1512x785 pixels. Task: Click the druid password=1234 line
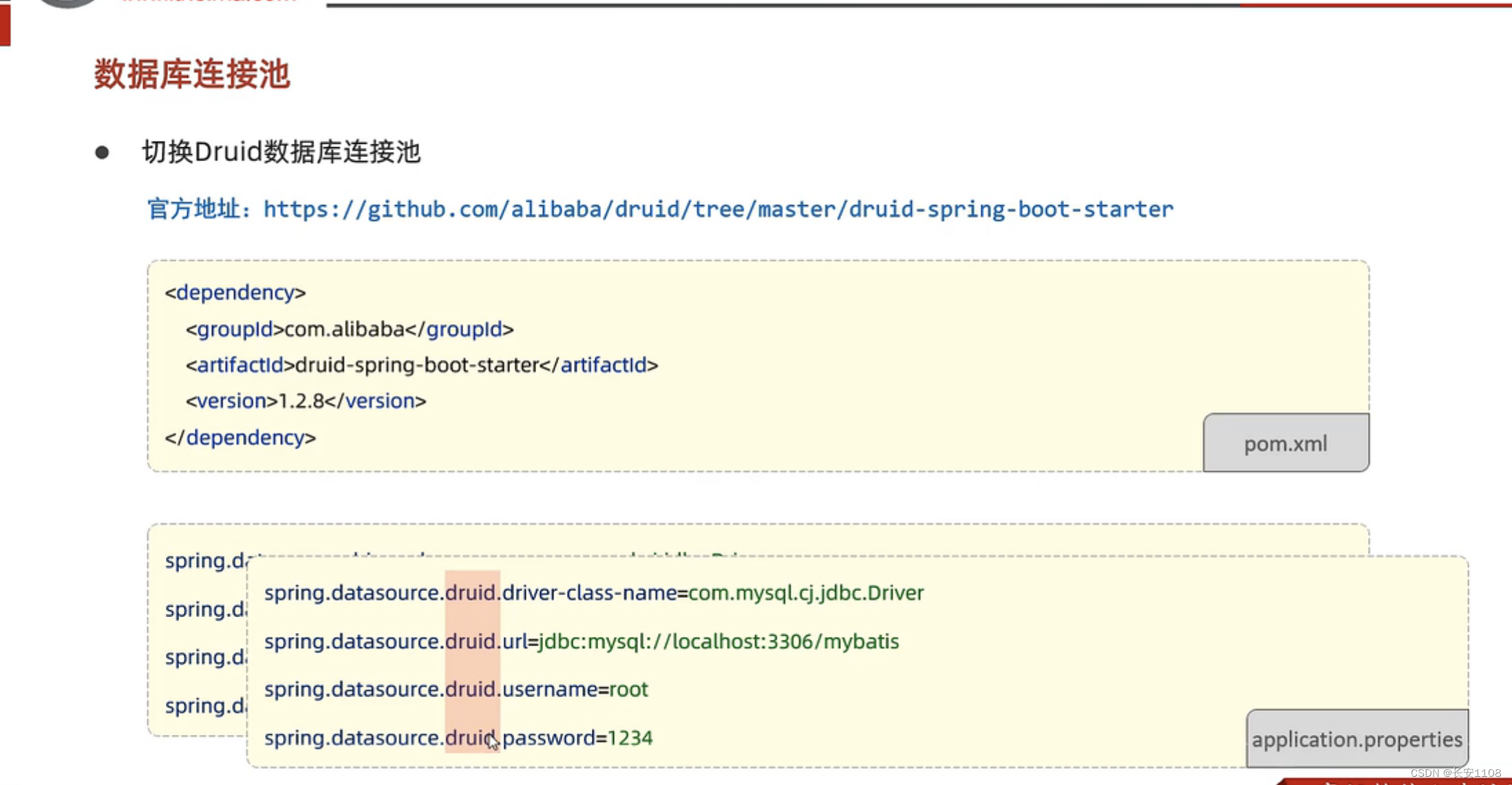pyautogui.click(x=458, y=738)
